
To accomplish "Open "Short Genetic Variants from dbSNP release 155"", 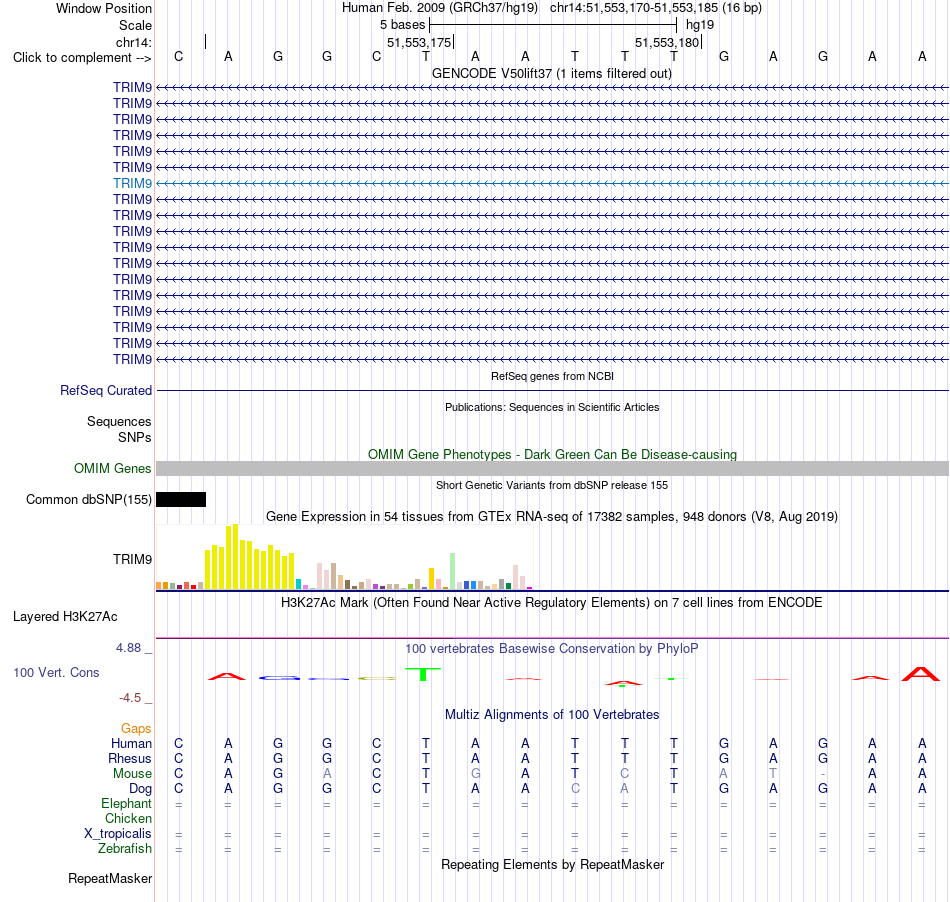I will (x=552, y=485).
